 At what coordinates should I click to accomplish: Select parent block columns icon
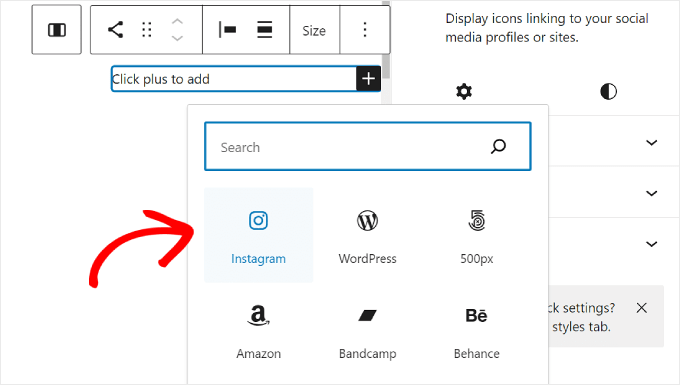pyautogui.click(x=57, y=30)
